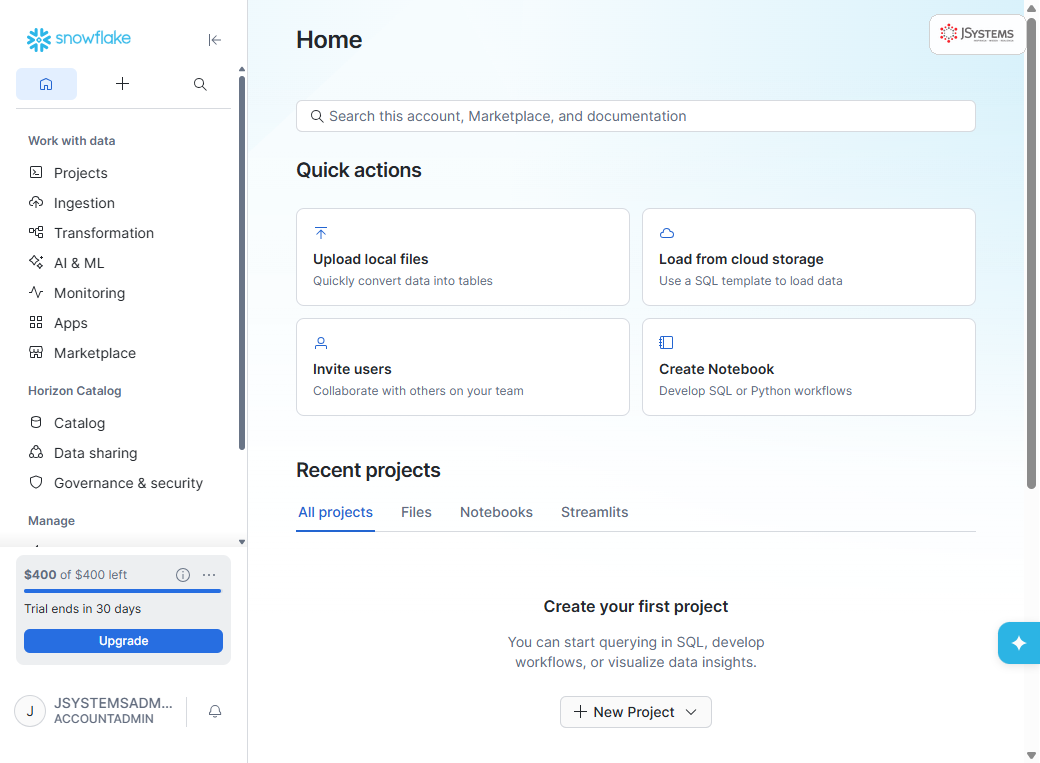Show trial credit info icon

[x=183, y=575]
